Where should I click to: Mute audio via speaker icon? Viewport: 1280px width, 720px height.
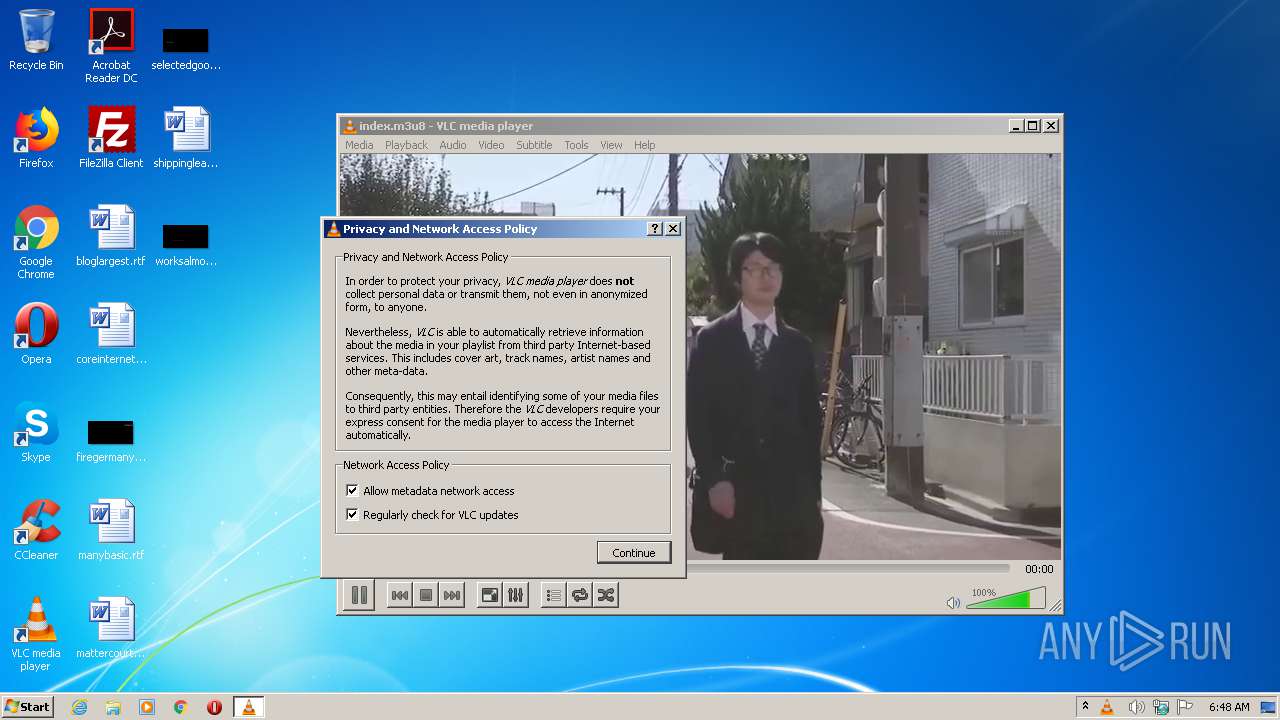[x=953, y=602]
